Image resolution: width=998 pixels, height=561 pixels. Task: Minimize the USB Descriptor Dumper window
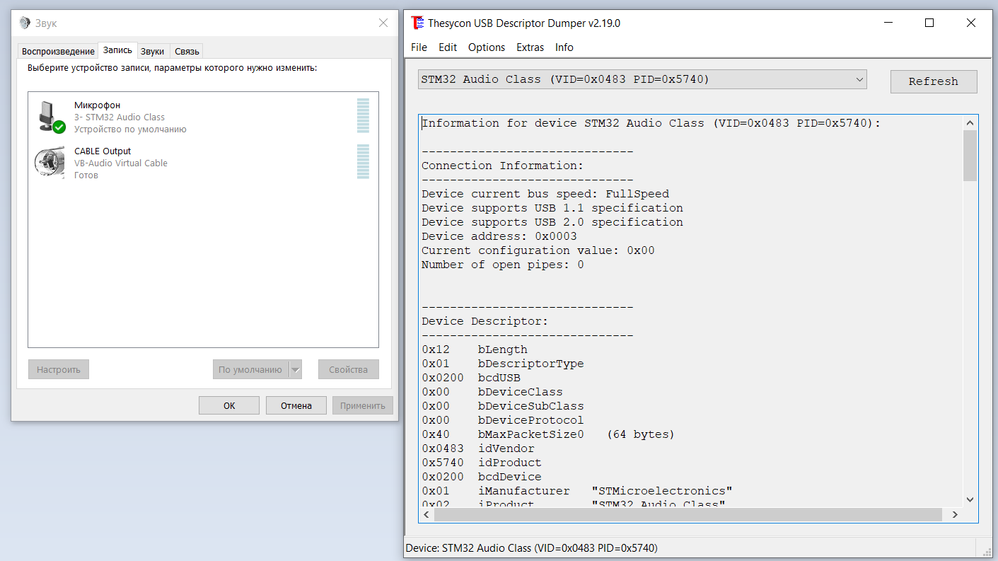889,23
